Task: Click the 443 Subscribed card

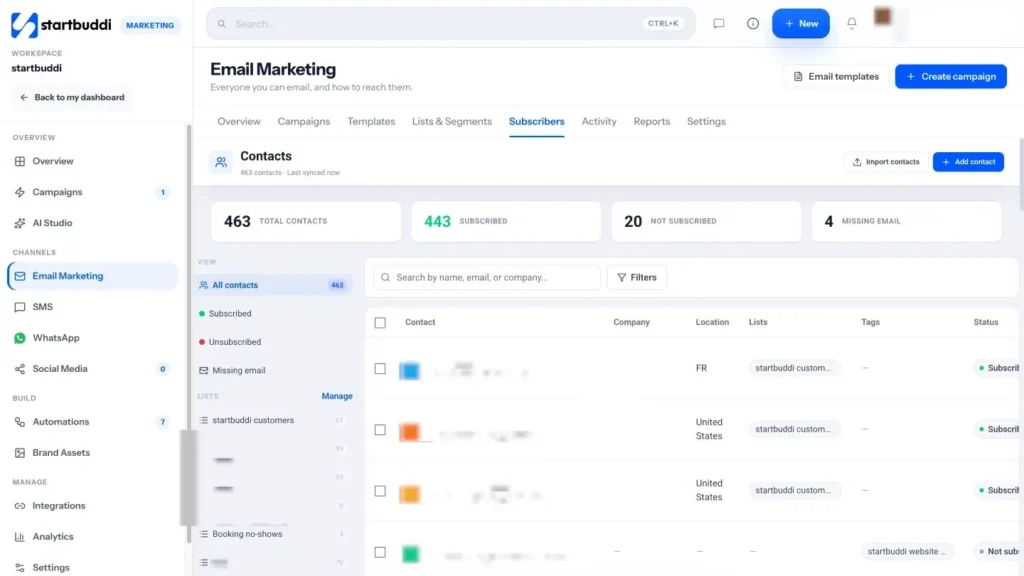Action: [506, 221]
